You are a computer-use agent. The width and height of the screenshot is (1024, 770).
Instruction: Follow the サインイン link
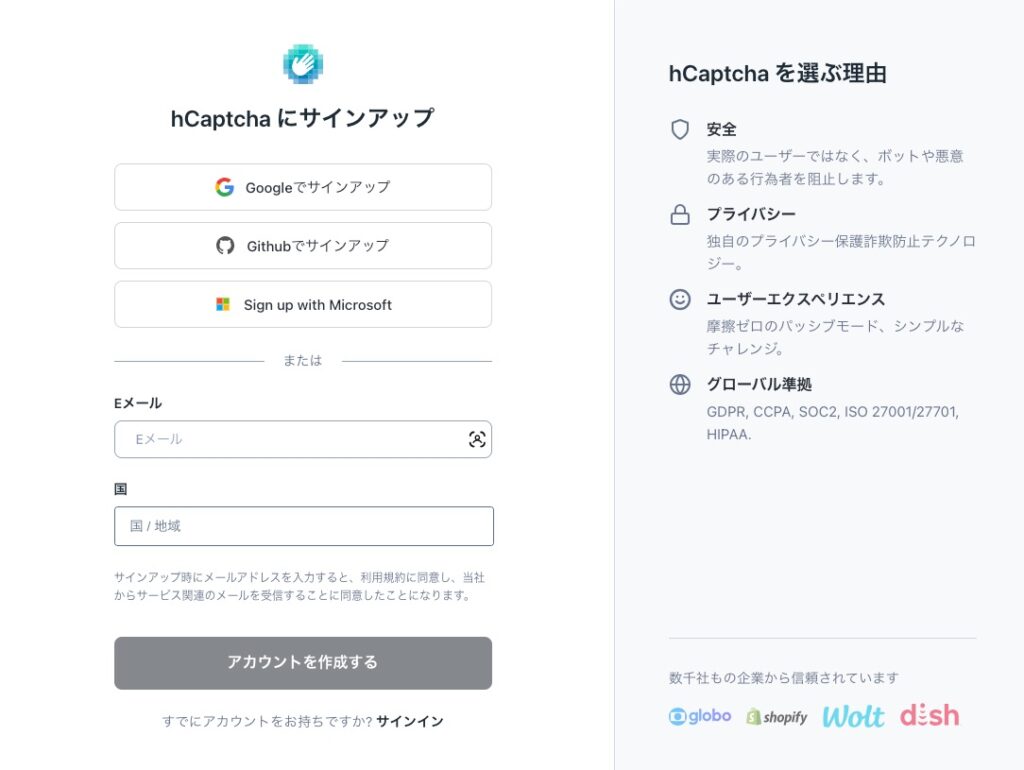coord(410,721)
